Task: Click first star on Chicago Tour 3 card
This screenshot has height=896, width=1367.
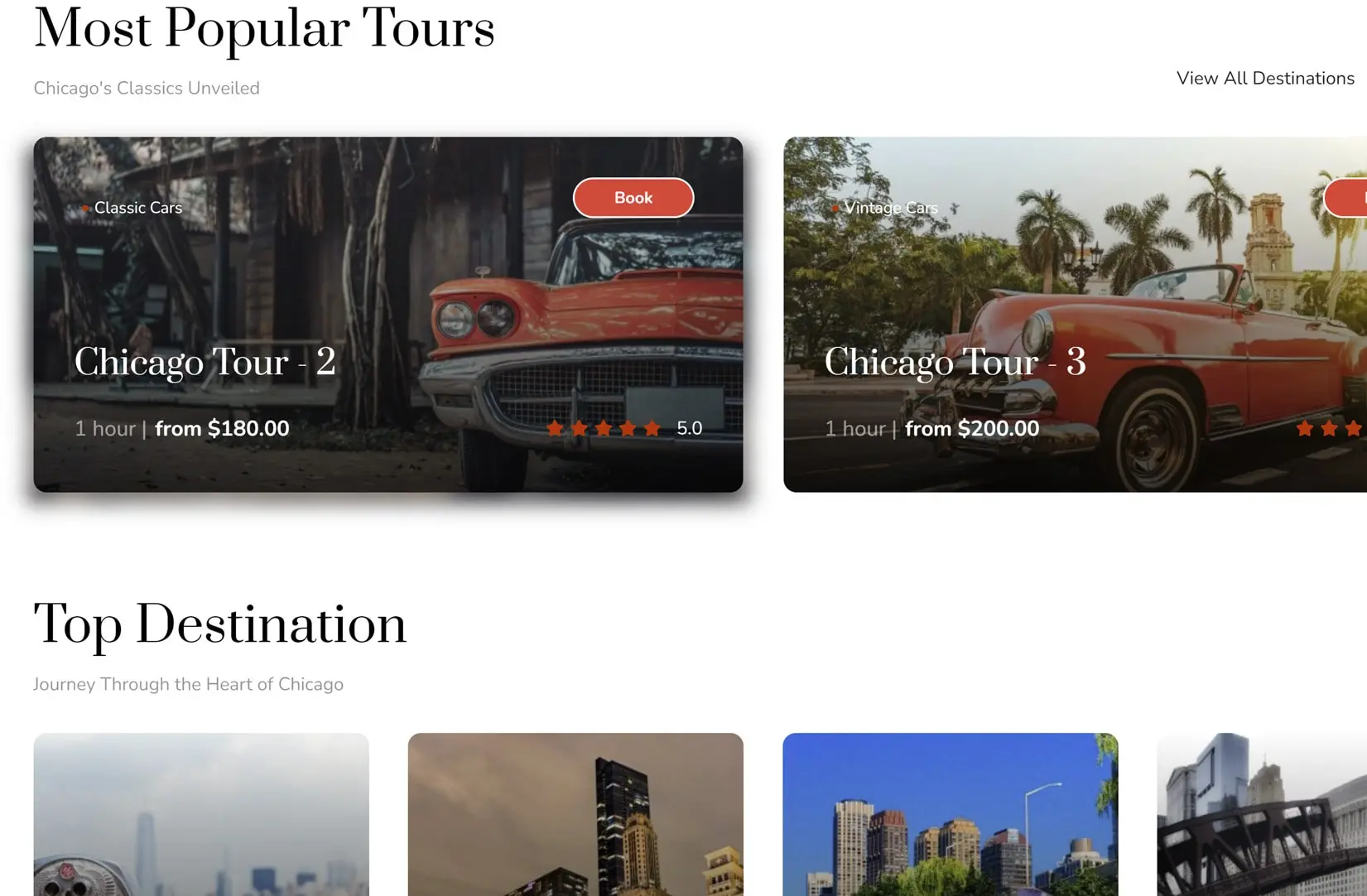Action: click(x=1305, y=428)
